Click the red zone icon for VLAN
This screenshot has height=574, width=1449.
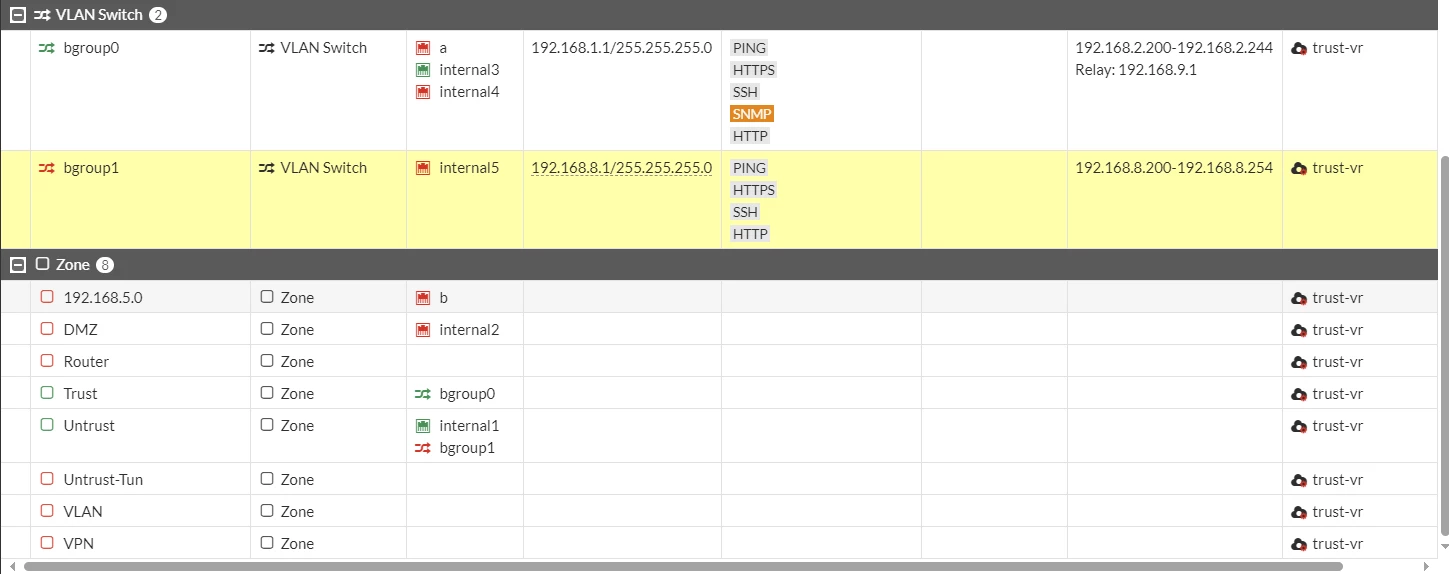tap(46, 511)
